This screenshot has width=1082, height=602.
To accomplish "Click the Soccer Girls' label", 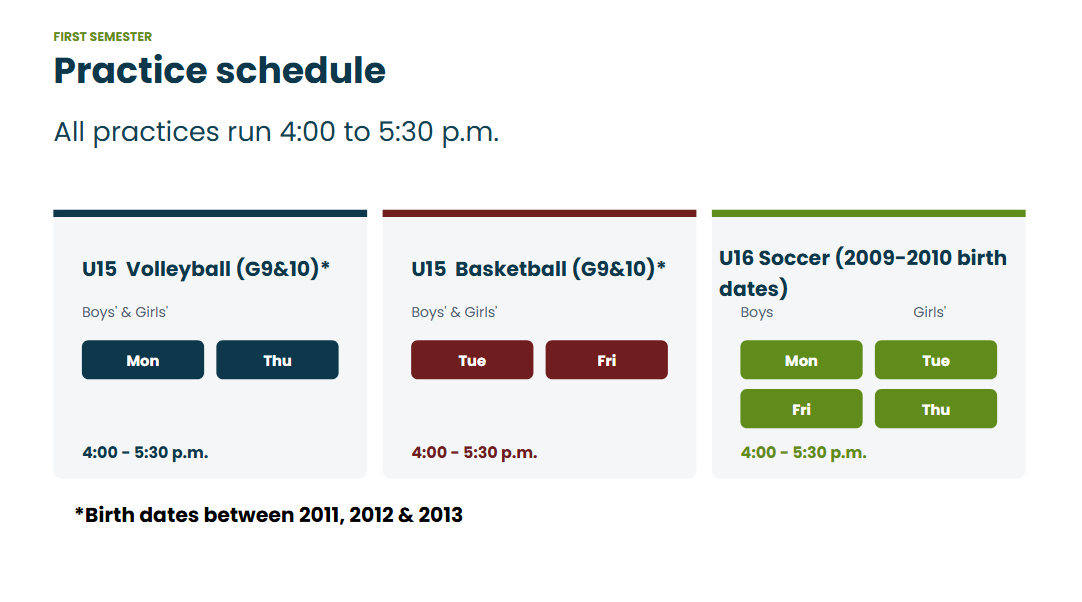I will (x=929, y=312).
